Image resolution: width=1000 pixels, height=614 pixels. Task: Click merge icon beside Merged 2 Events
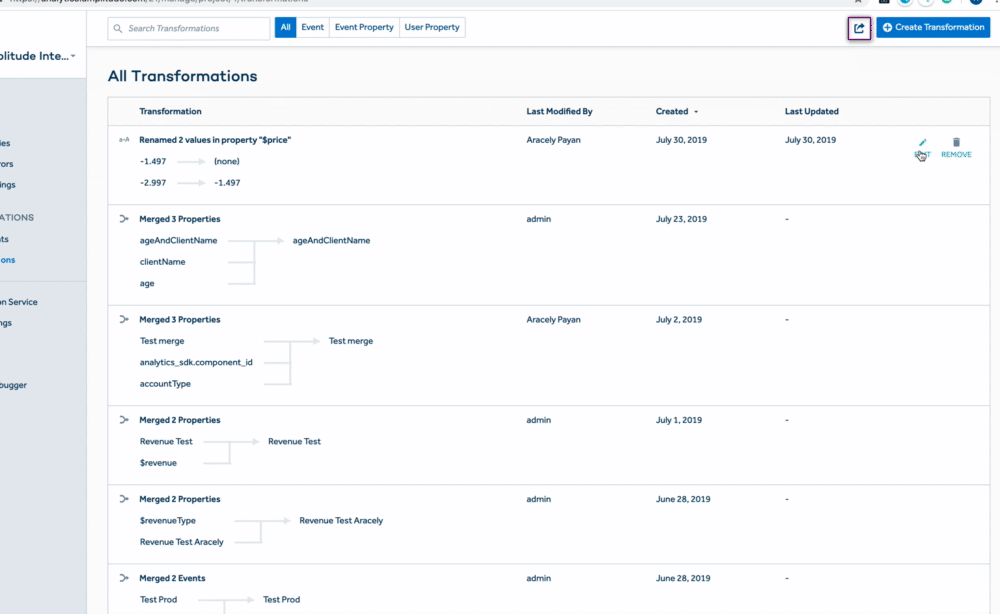[124, 578]
